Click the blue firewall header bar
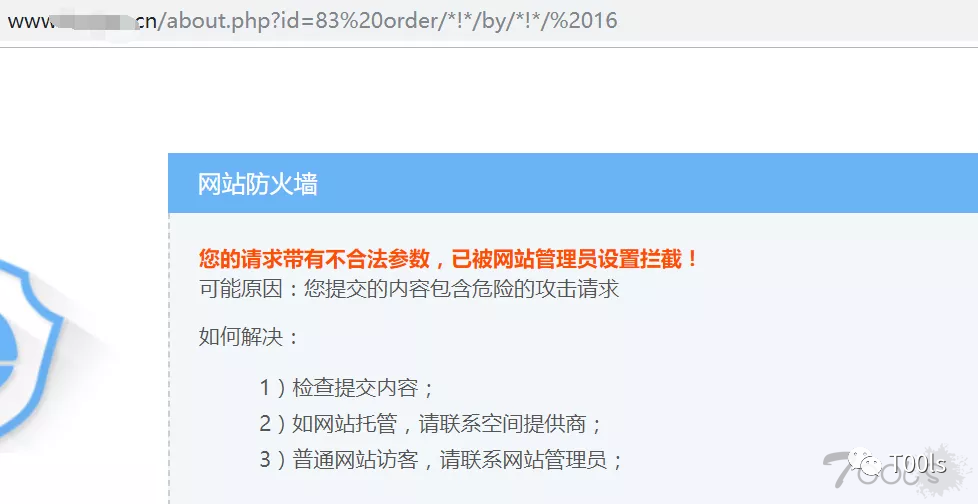Image resolution: width=978 pixels, height=504 pixels. click(x=573, y=183)
